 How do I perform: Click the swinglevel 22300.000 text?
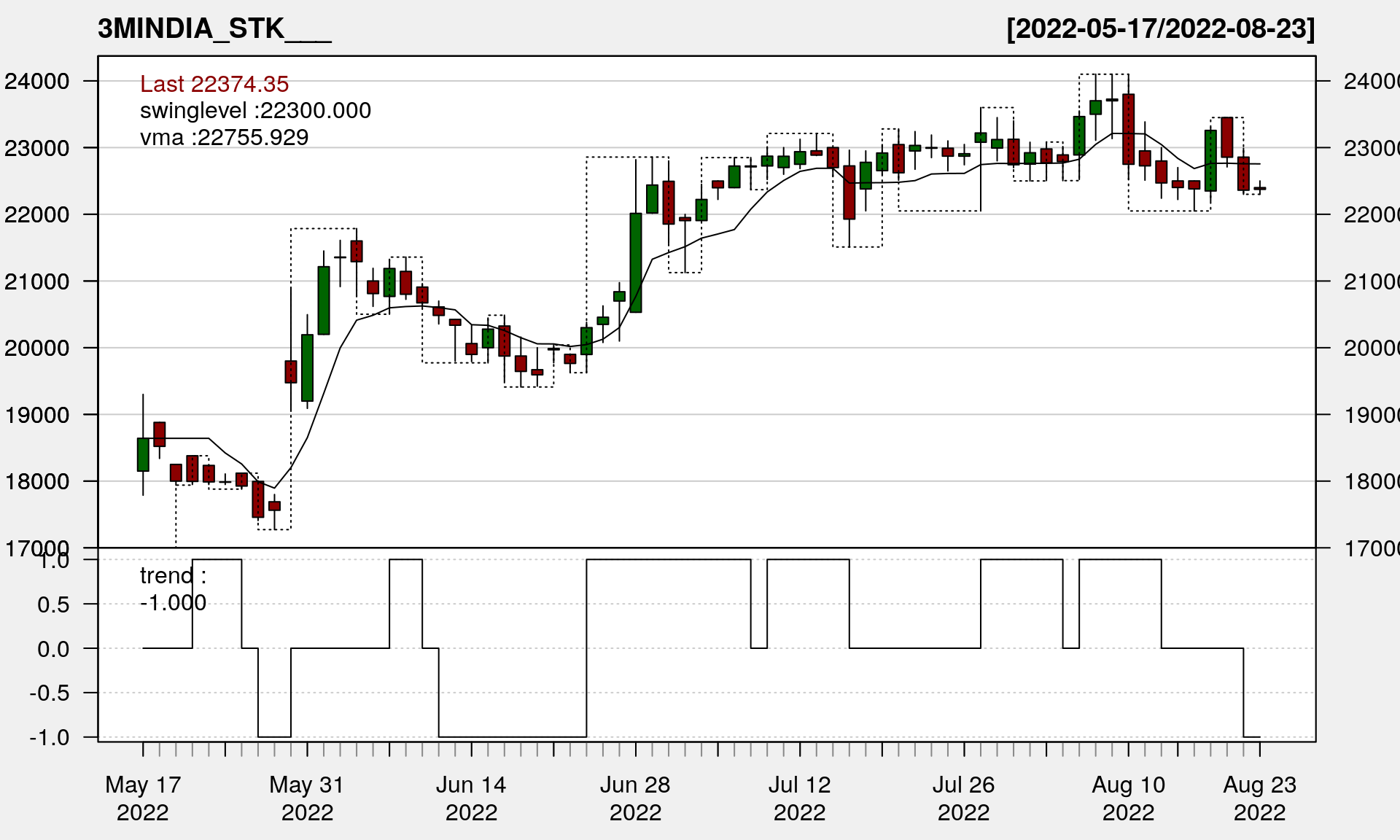point(255,111)
